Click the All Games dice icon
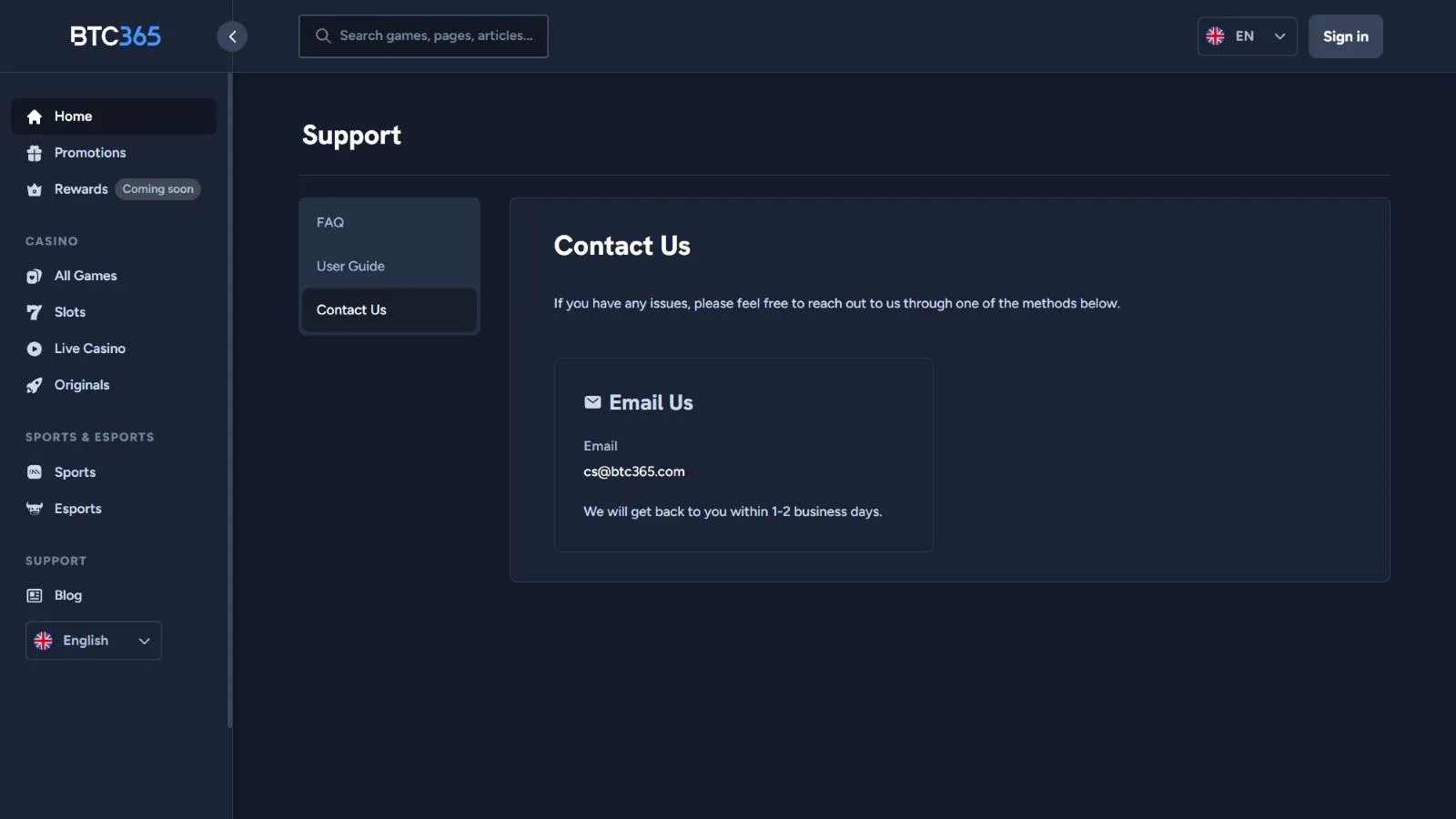This screenshot has width=1456, height=819. click(x=35, y=276)
